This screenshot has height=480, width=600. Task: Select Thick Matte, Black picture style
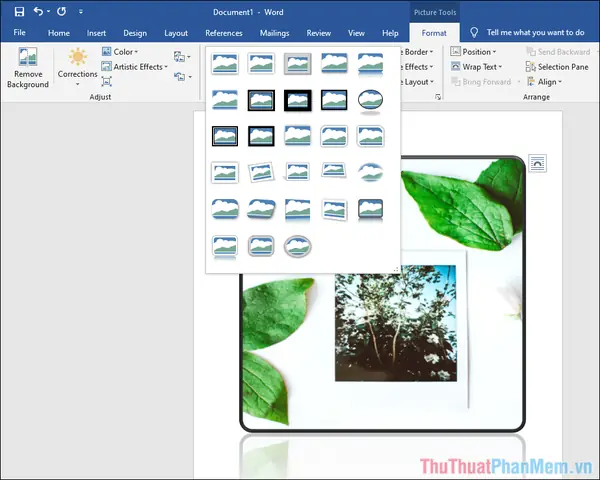(x=298, y=100)
